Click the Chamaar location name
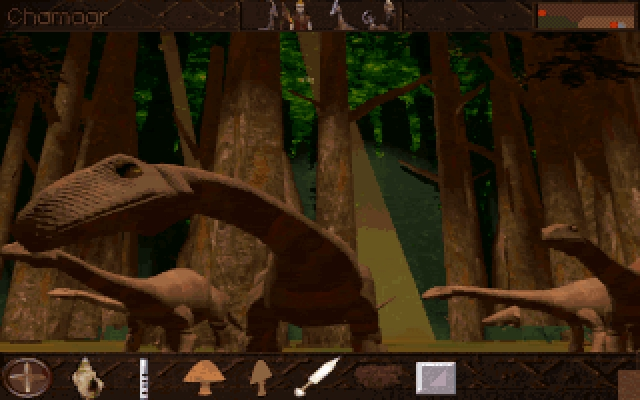Image resolution: width=640 pixels, height=400 pixels. coord(57,17)
